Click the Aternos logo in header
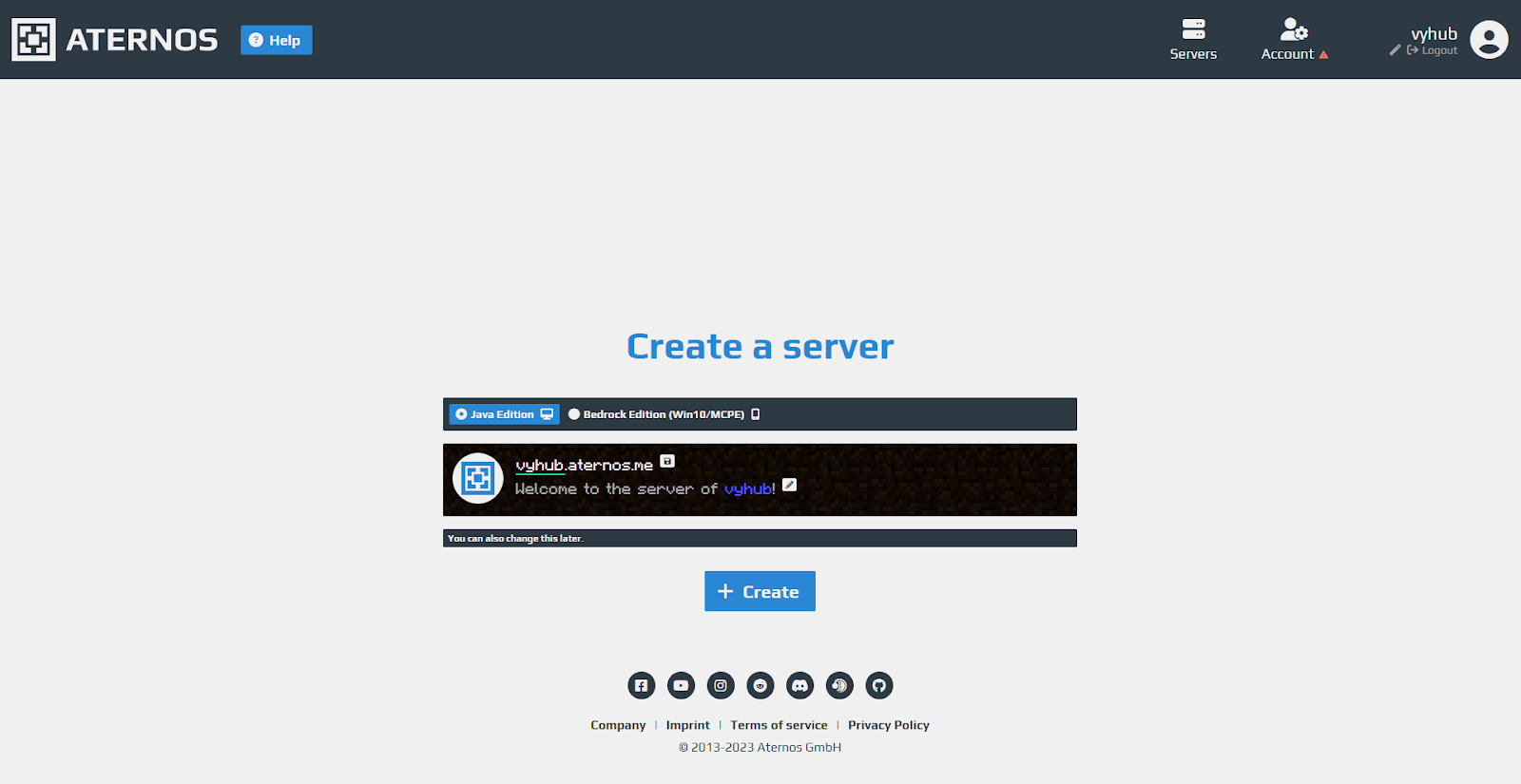Screen dimensions: 1521x784 click(x=33, y=39)
